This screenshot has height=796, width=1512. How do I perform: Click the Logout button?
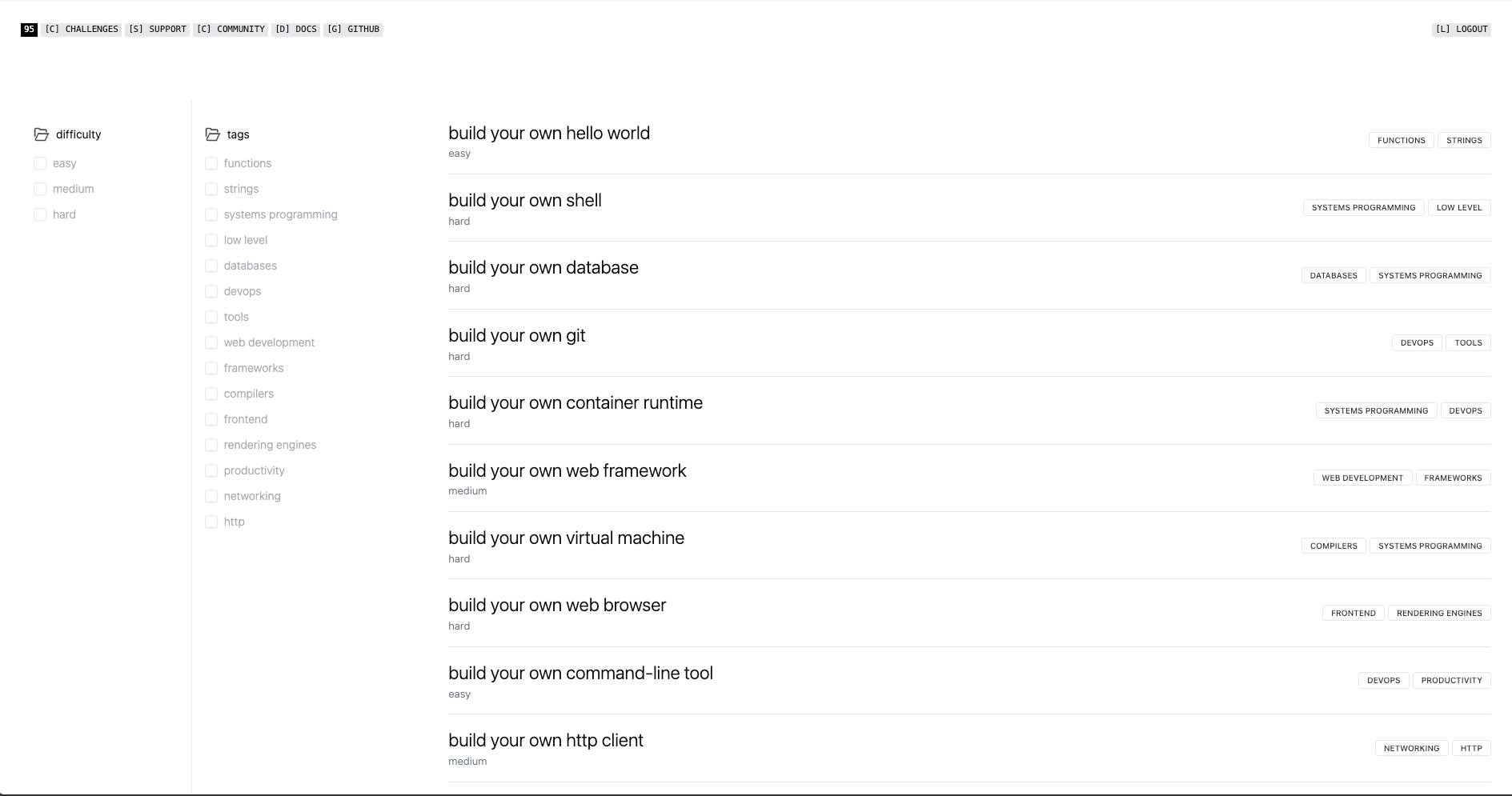[1461, 30]
